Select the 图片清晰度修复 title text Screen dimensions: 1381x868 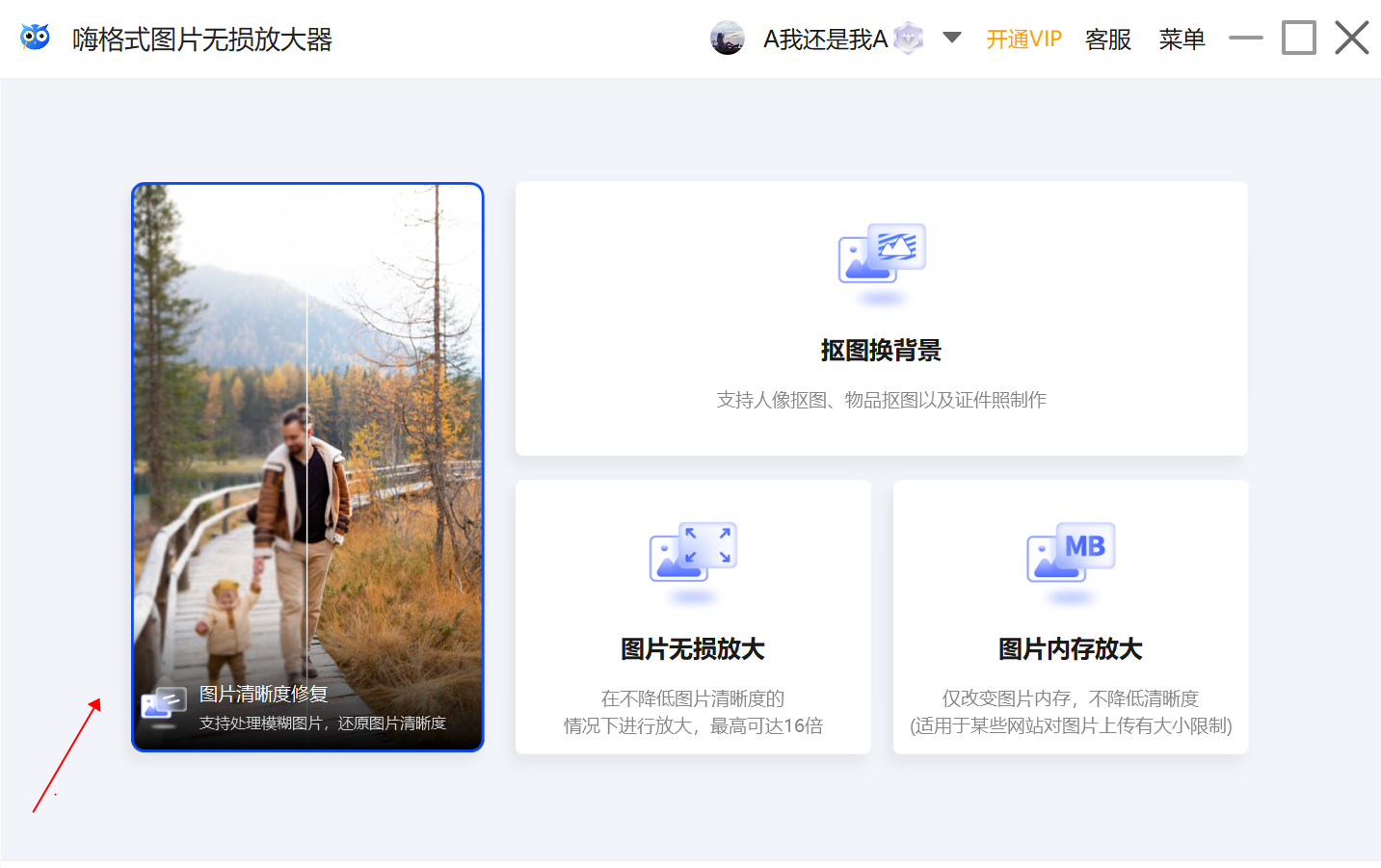(263, 694)
